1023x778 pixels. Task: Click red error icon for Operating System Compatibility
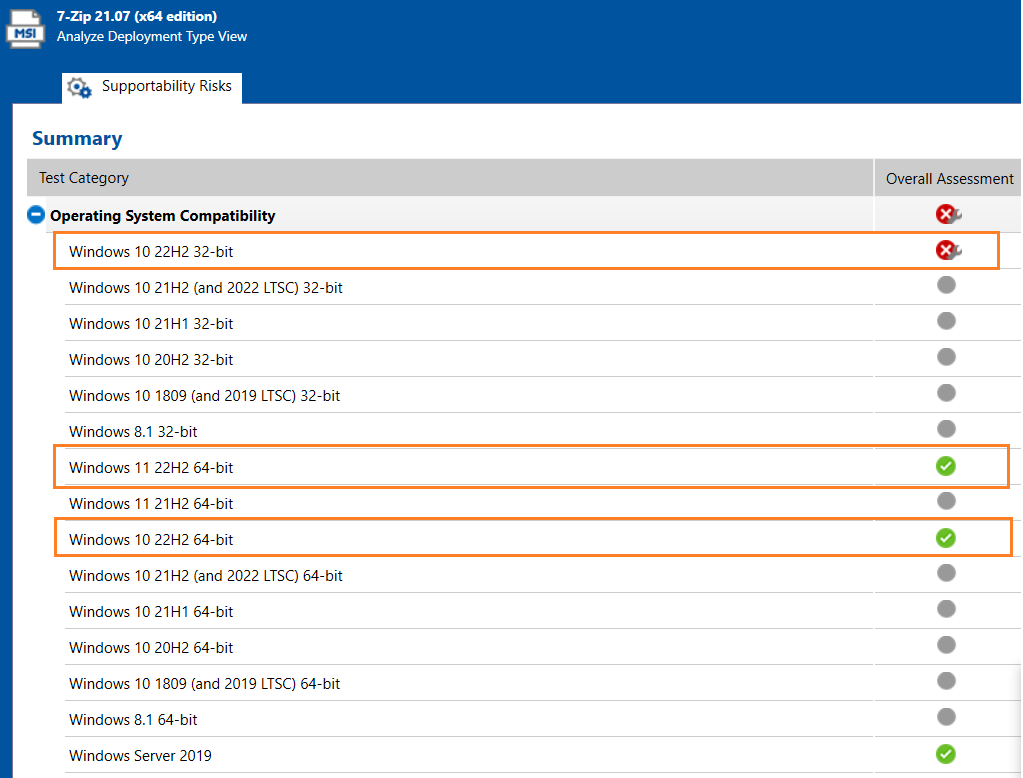946,214
